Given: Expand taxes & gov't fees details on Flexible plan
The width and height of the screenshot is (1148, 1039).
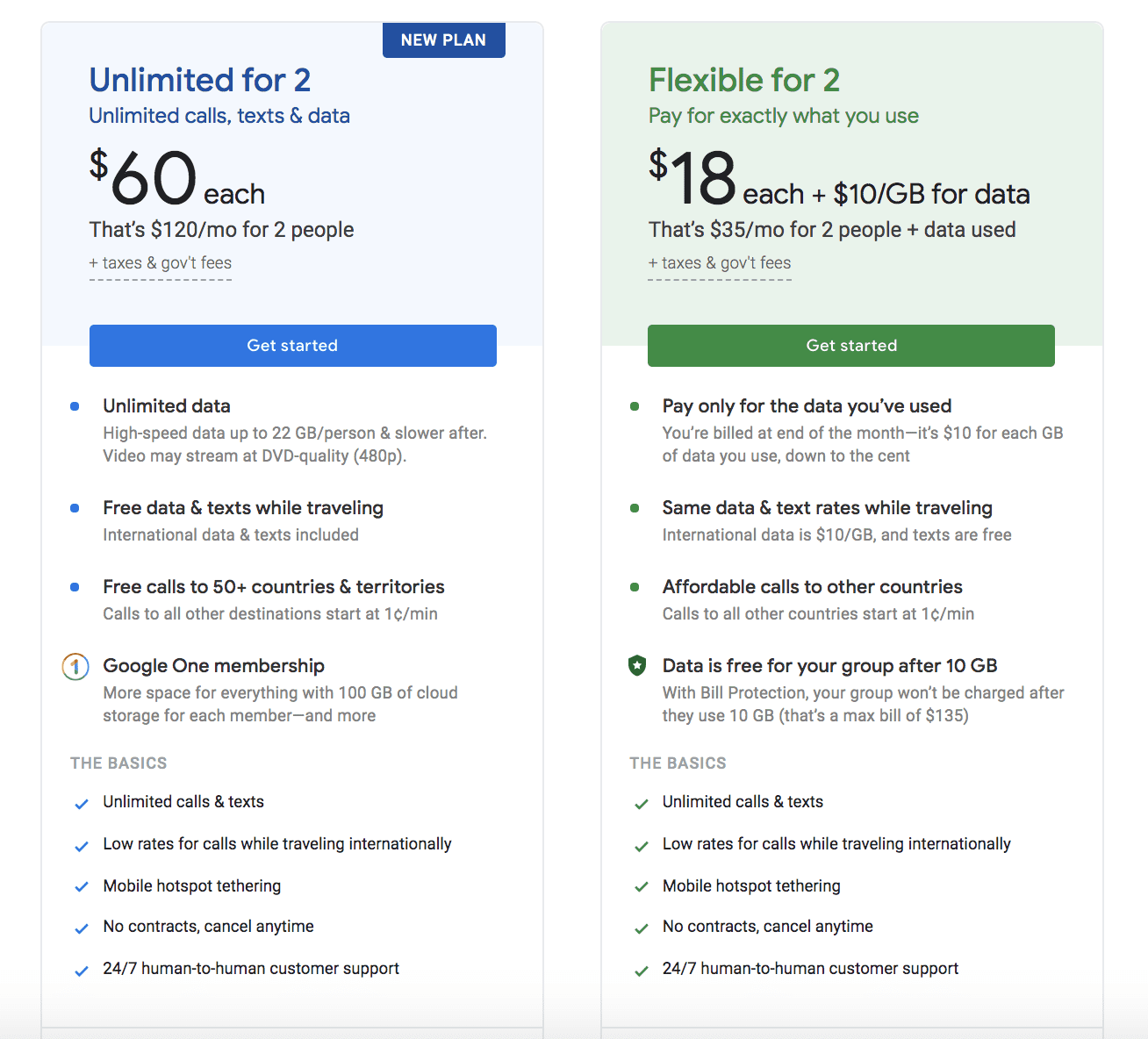Looking at the screenshot, I should (719, 262).
